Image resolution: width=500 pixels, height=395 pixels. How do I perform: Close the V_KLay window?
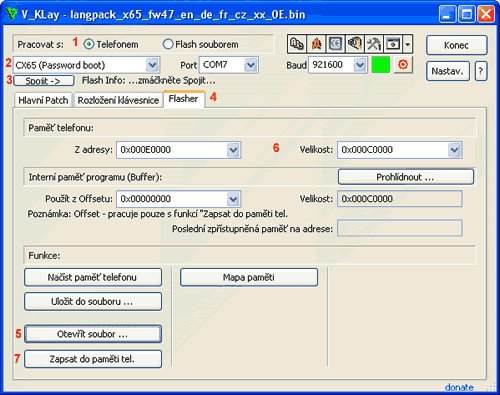tap(486, 14)
